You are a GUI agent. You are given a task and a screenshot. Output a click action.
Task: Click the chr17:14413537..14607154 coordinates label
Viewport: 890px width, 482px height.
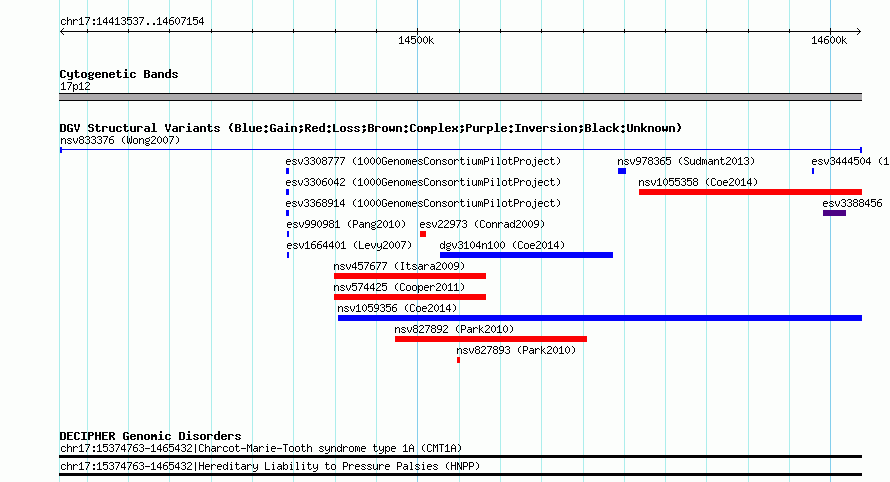click(132, 21)
